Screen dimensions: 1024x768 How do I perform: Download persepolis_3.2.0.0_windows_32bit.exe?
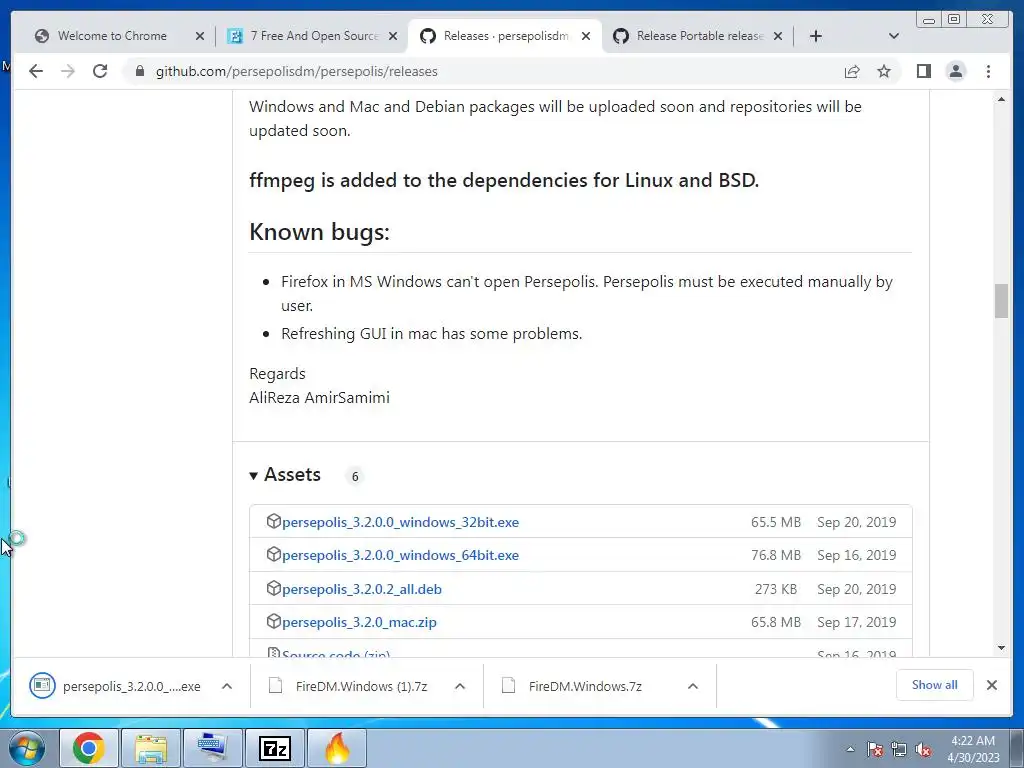pos(400,522)
